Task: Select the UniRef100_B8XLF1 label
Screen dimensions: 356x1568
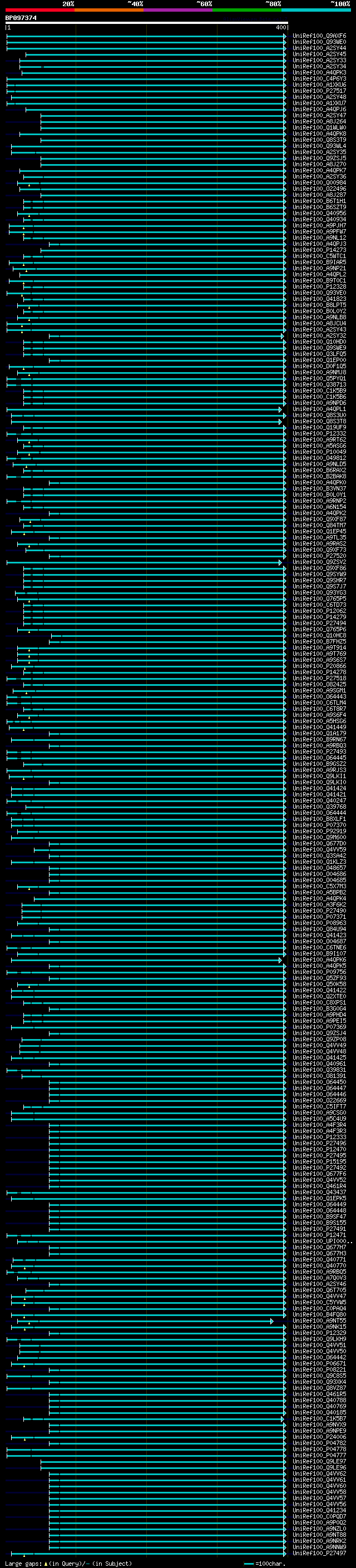Action: (319, 819)
